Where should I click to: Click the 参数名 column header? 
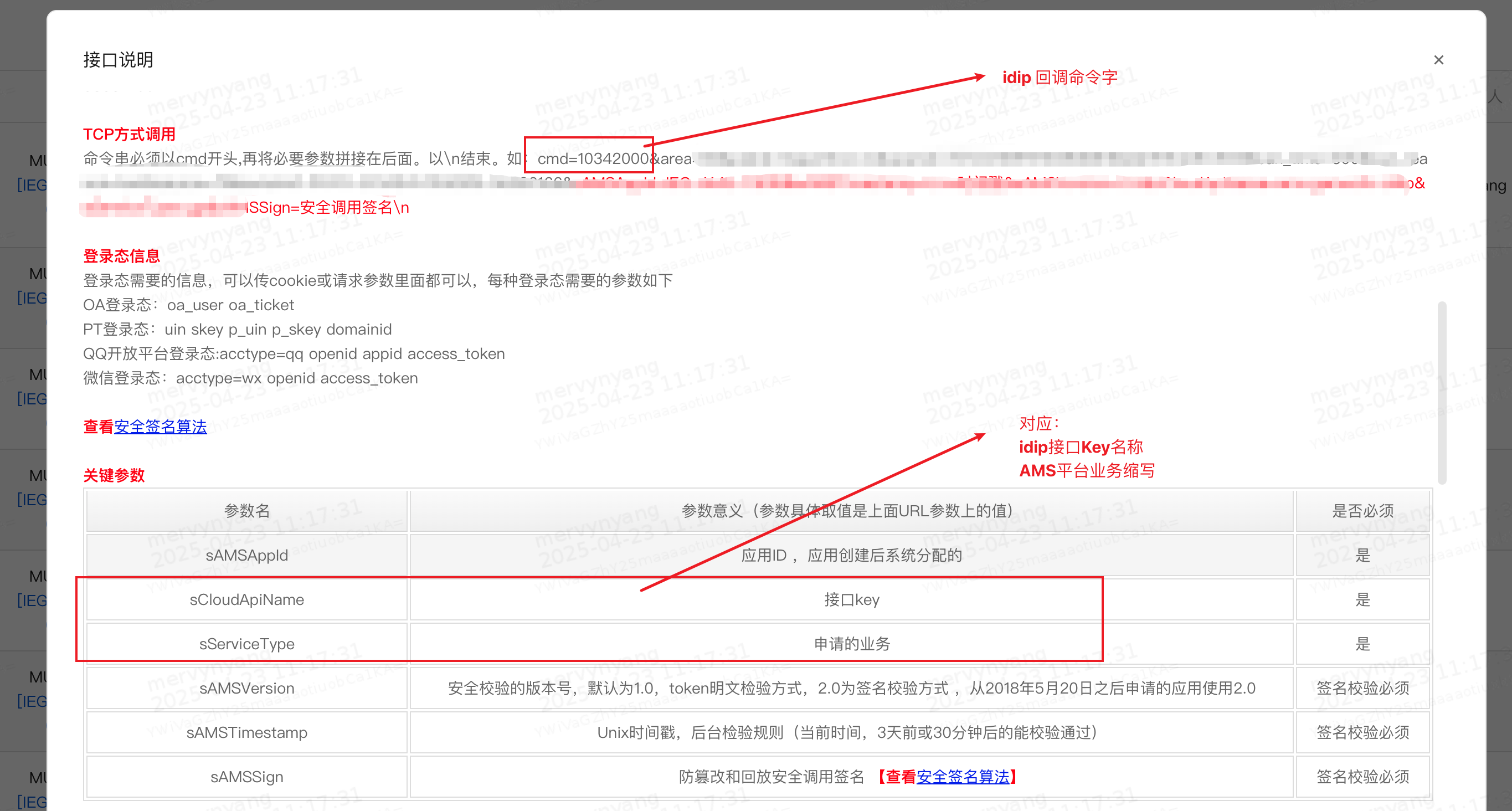coord(246,510)
